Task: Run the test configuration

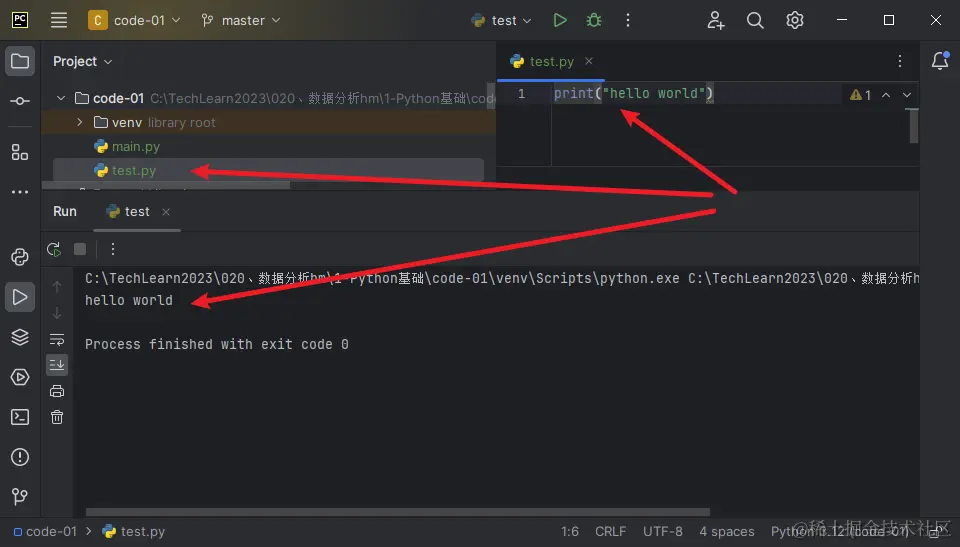Action: [x=560, y=20]
